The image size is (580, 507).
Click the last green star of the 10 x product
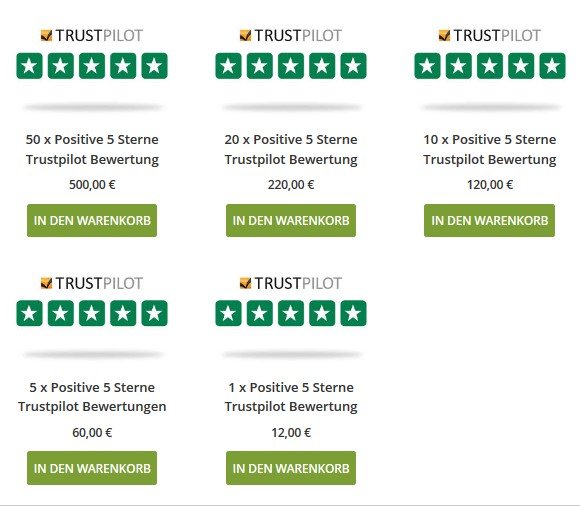click(x=552, y=66)
